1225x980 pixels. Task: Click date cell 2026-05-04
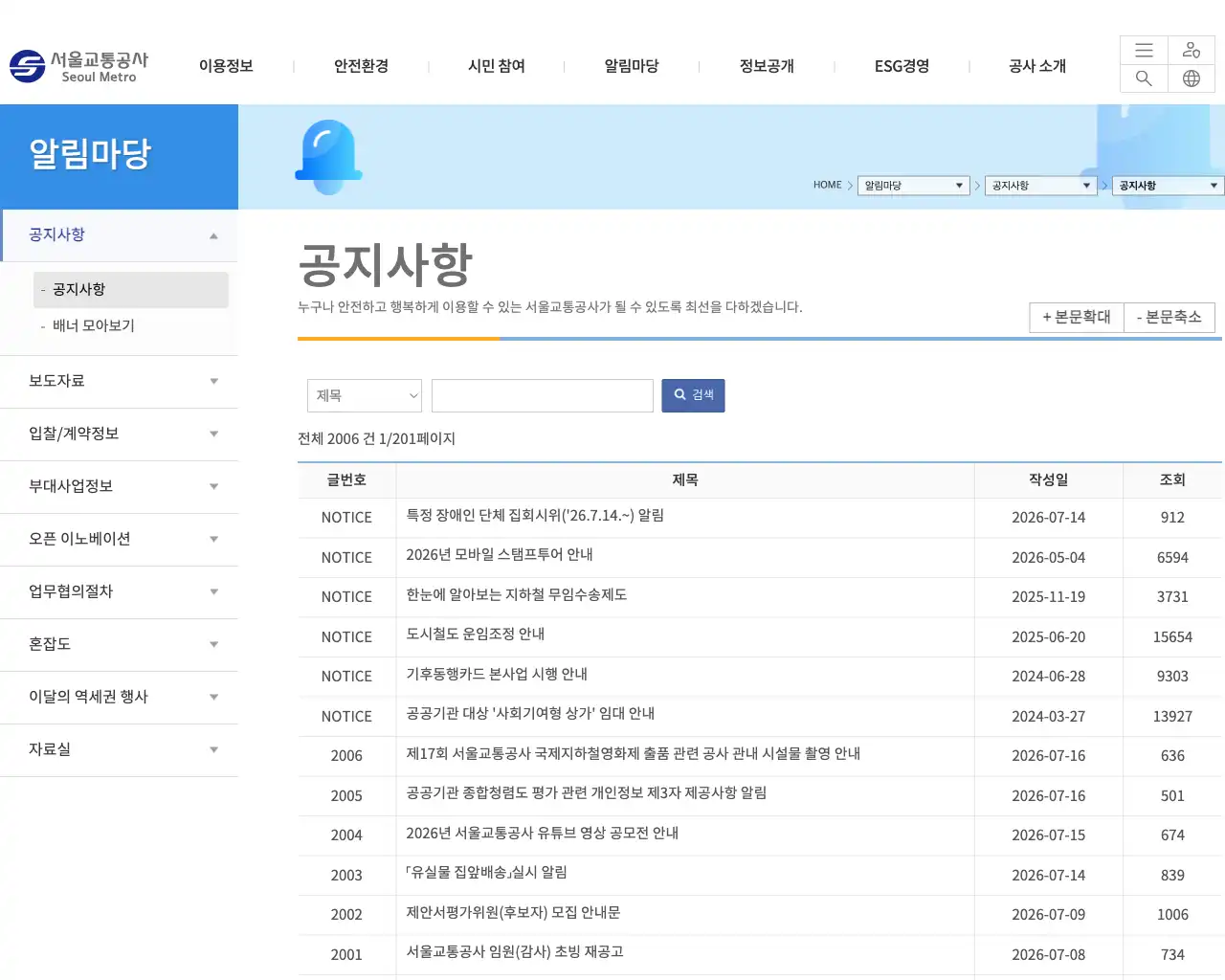tap(1049, 558)
